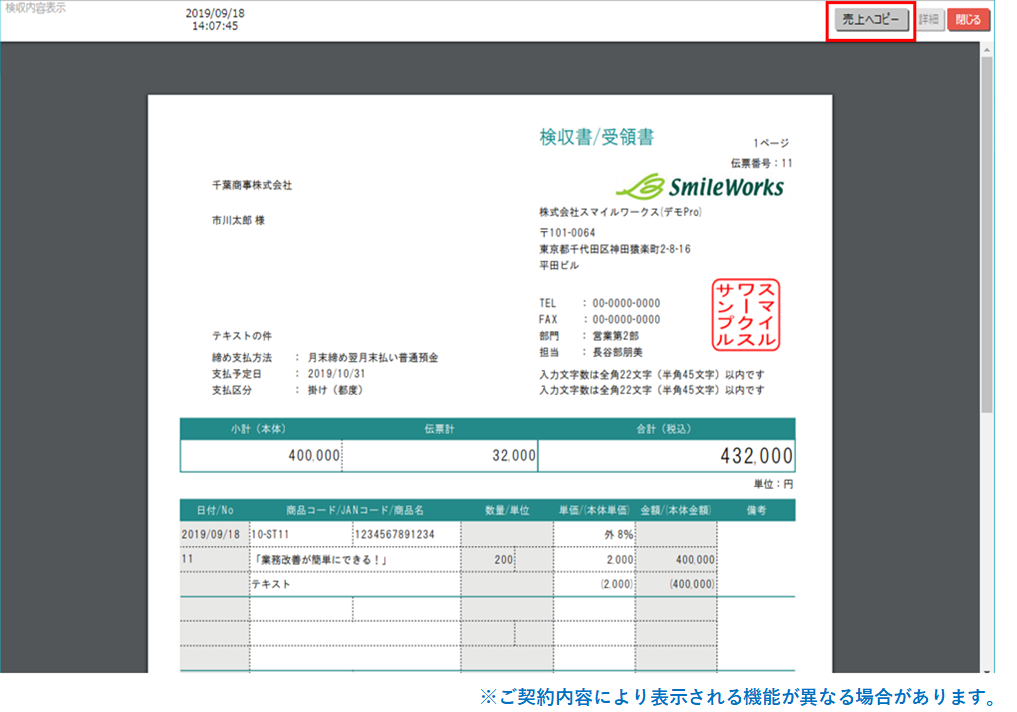Click the red company seal stamp
Viewport: 1017px width, 712px height.
pyautogui.click(x=746, y=315)
